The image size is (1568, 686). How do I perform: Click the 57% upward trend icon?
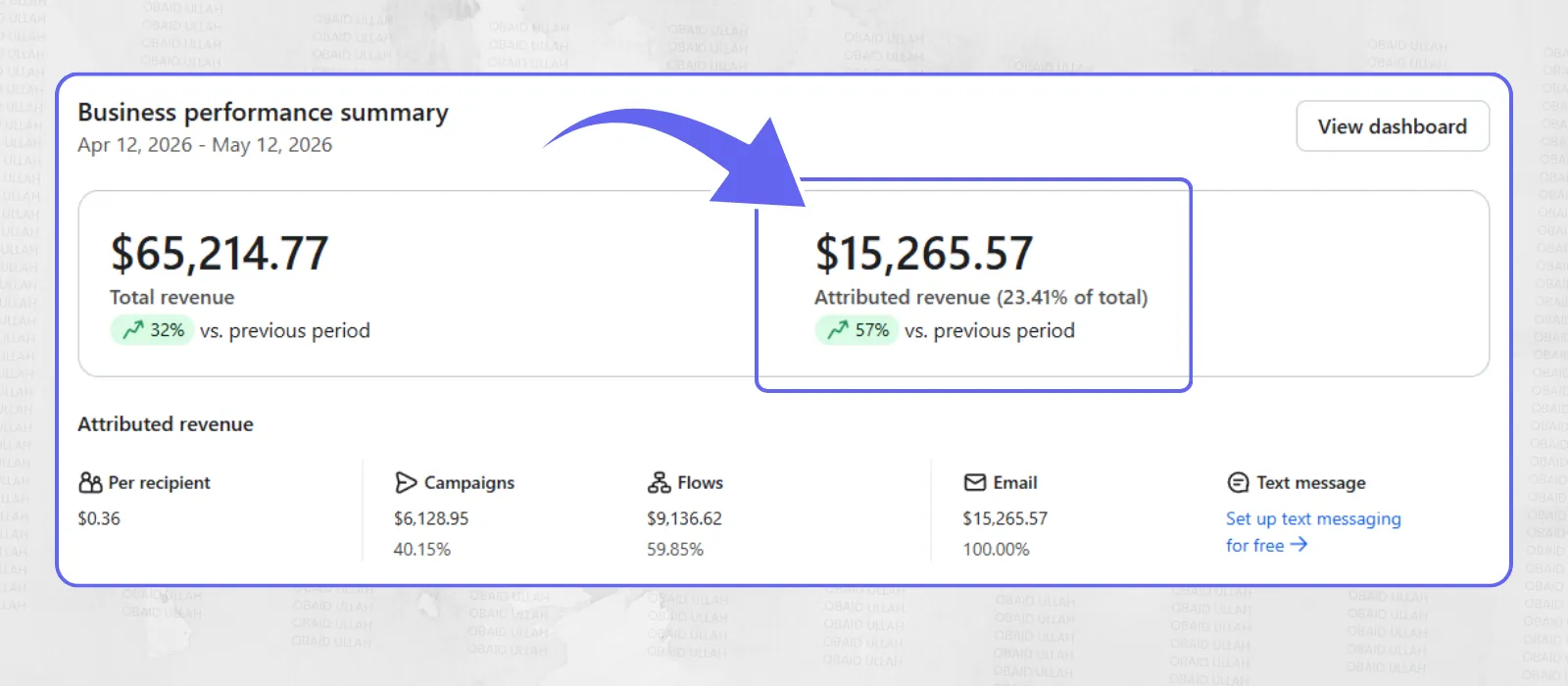point(838,330)
